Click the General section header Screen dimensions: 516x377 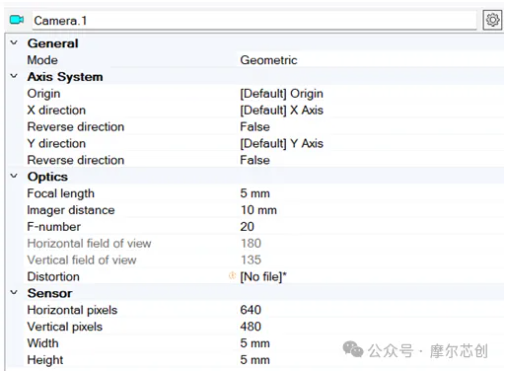[53, 43]
